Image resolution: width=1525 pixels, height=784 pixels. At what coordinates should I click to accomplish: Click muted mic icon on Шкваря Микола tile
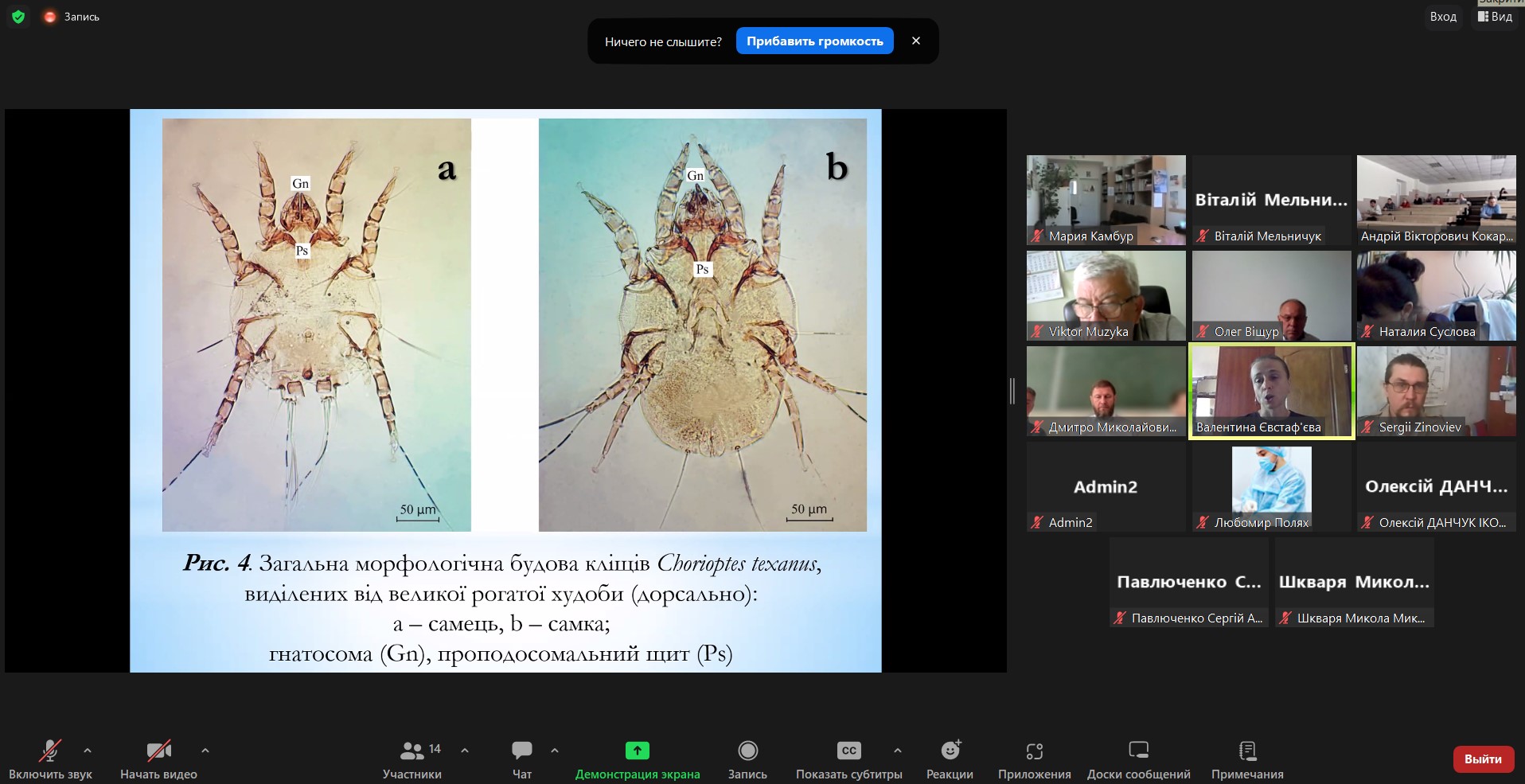1285,618
